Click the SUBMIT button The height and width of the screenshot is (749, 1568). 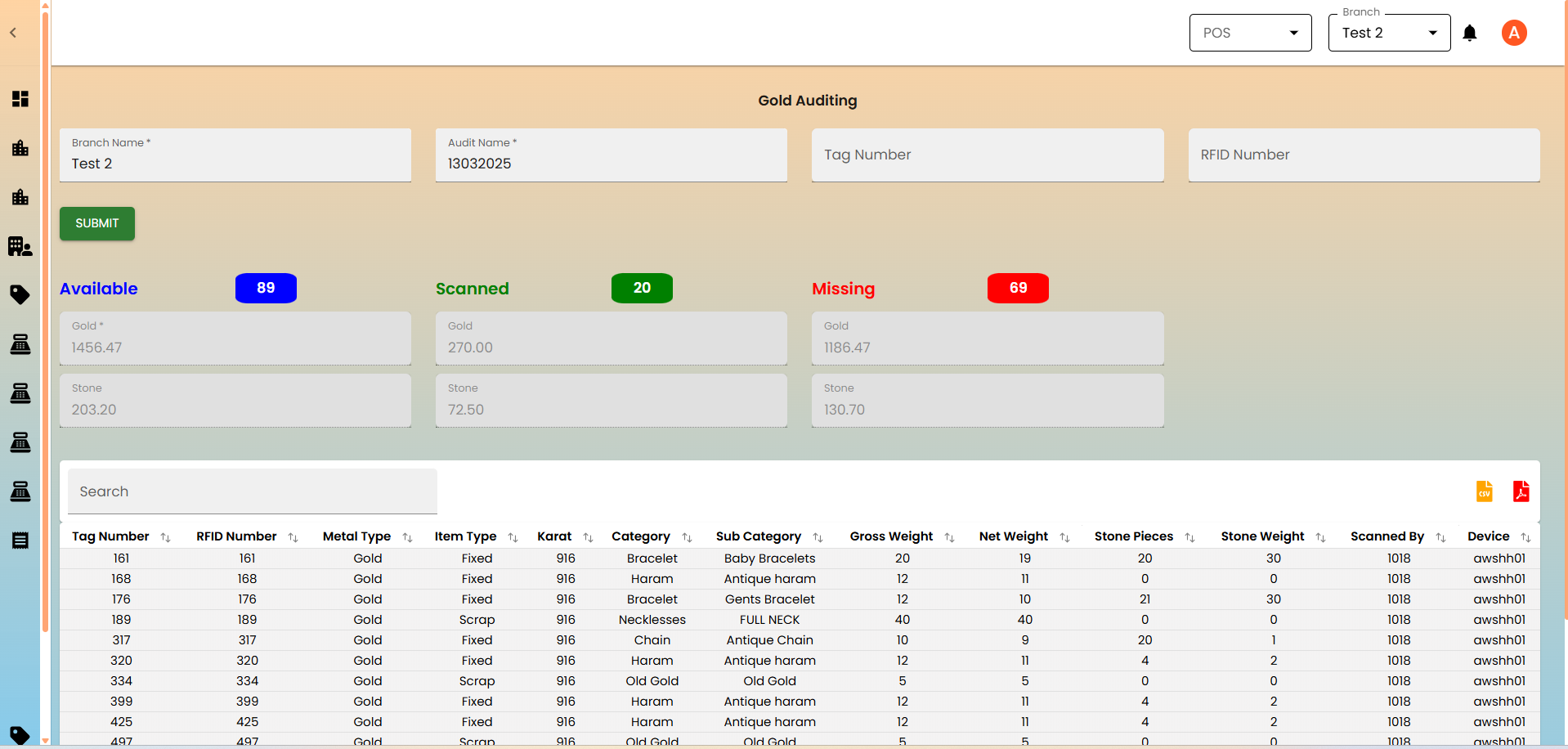click(x=97, y=223)
